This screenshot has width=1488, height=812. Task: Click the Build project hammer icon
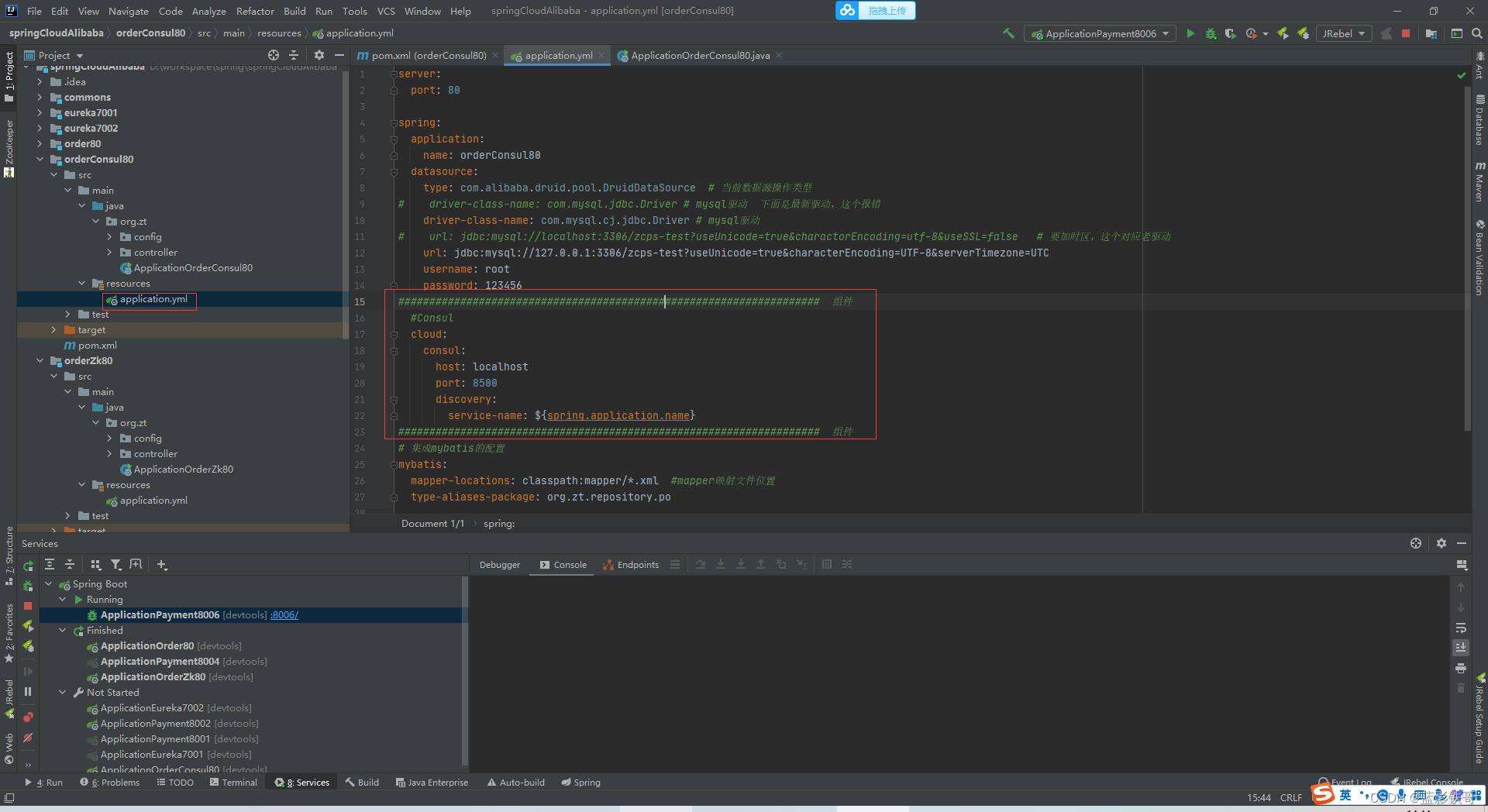pyautogui.click(x=1008, y=33)
